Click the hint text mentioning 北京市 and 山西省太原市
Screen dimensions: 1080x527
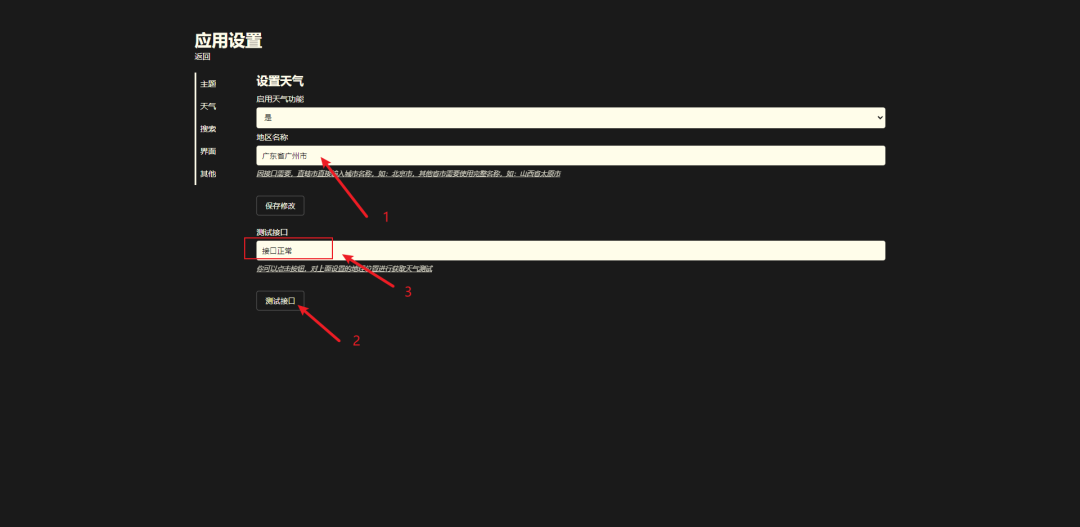coord(408,174)
